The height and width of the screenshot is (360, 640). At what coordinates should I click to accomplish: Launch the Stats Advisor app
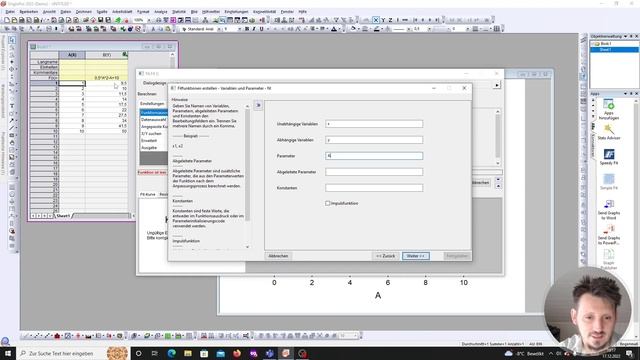(x=609, y=132)
